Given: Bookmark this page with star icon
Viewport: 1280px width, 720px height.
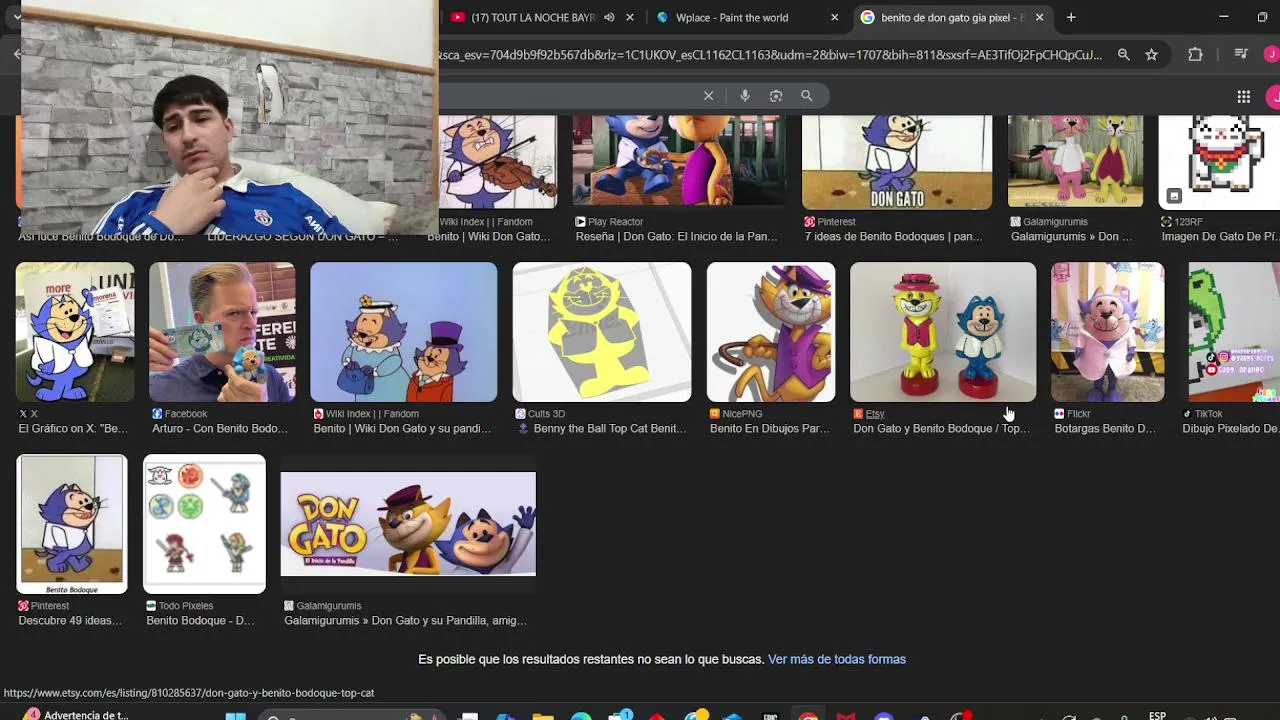Looking at the screenshot, I should coord(1151,55).
